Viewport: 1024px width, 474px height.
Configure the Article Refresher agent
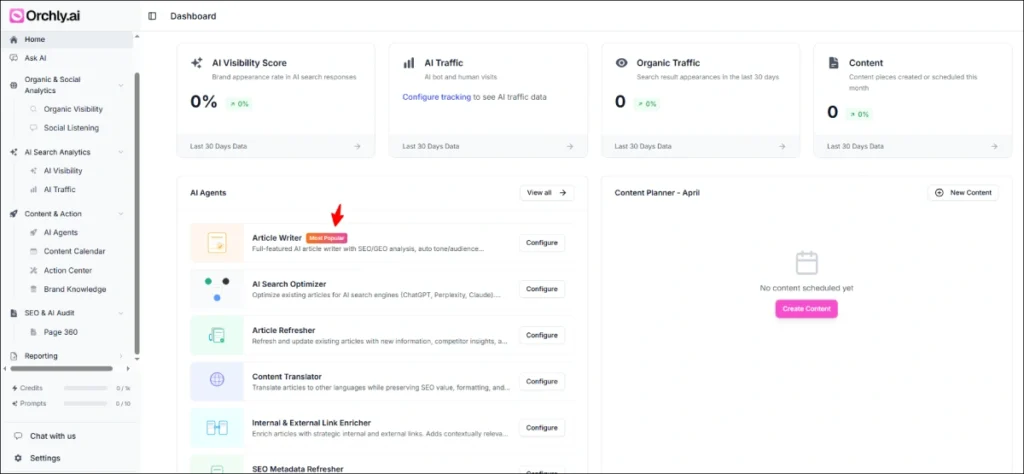(x=541, y=335)
